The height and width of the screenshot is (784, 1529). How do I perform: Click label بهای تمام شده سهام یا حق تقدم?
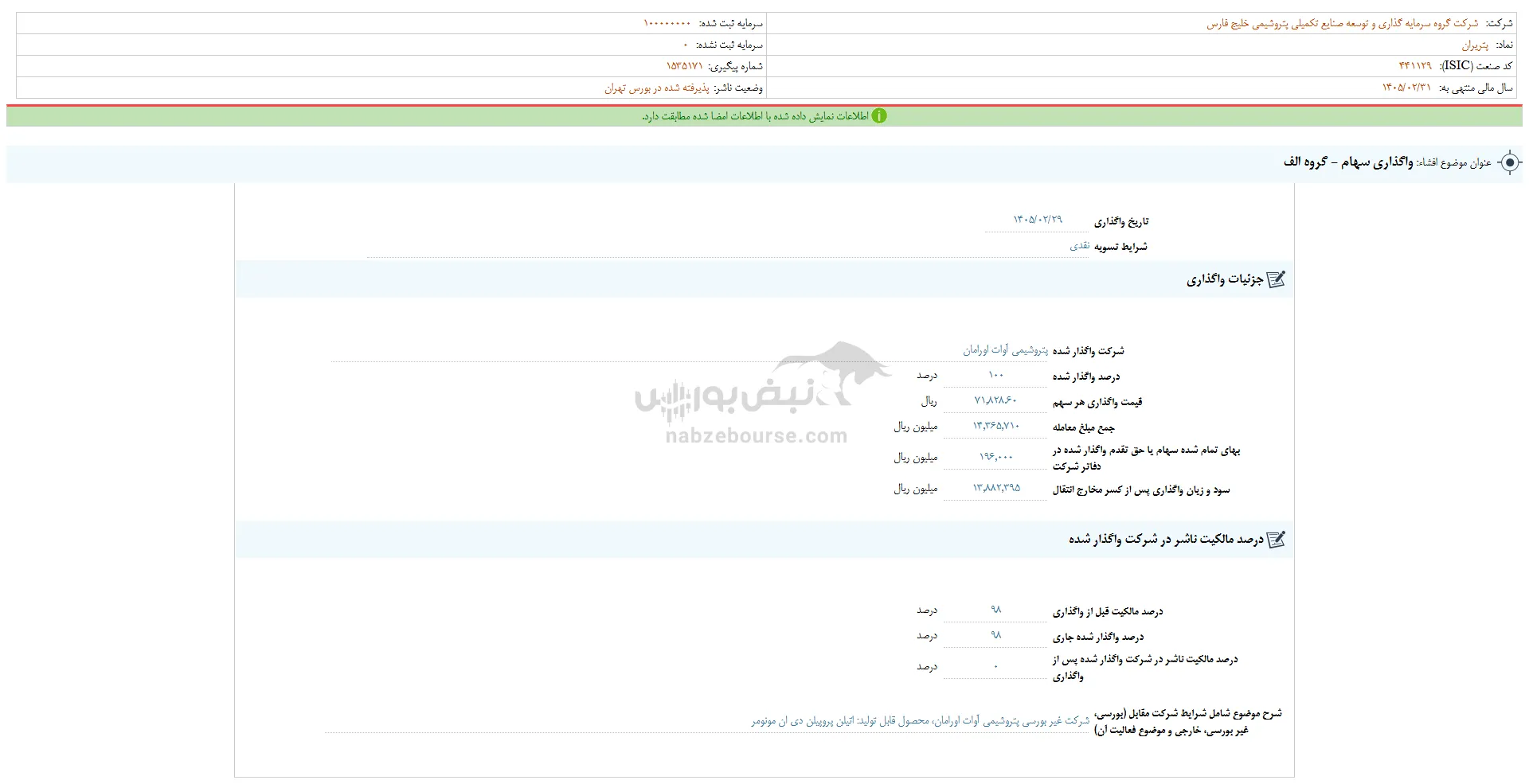[1147, 458]
